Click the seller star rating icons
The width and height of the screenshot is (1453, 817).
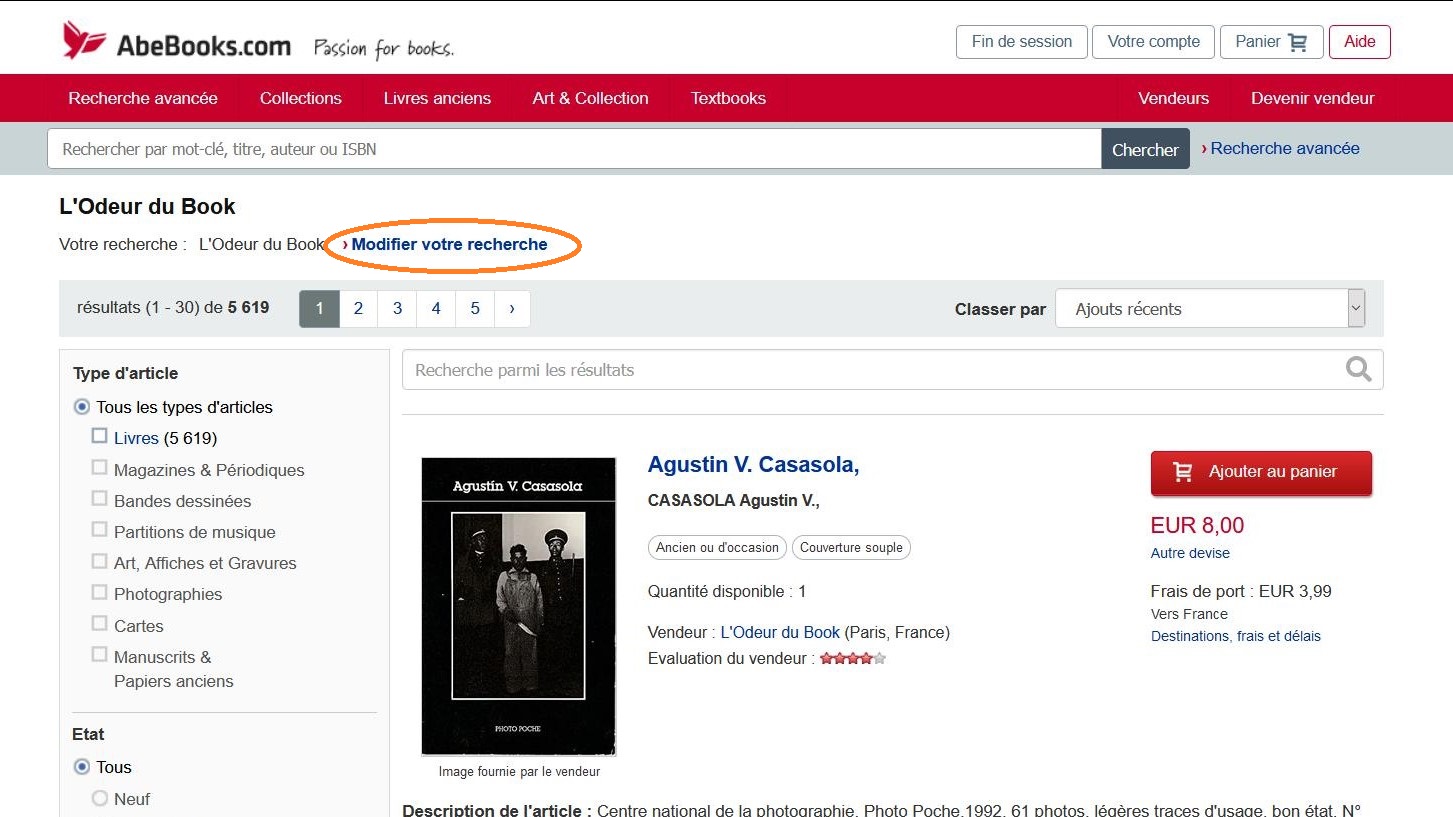[853, 658]
